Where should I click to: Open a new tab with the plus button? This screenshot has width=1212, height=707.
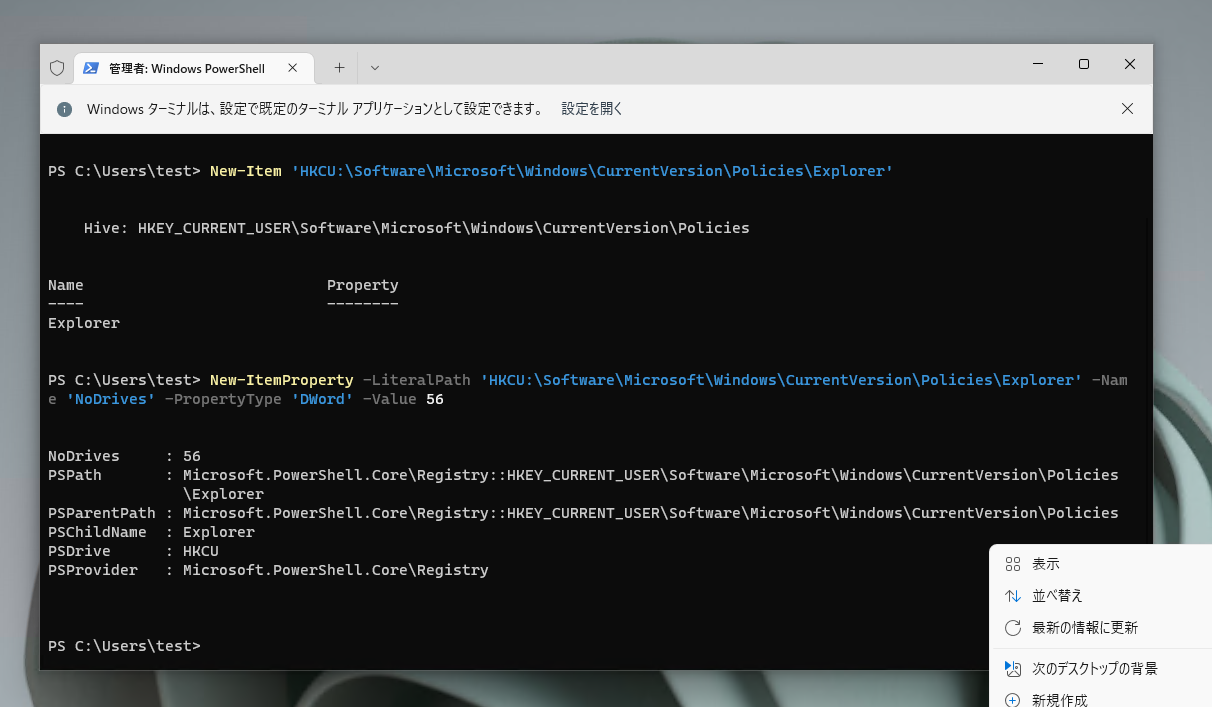(339, 68)
